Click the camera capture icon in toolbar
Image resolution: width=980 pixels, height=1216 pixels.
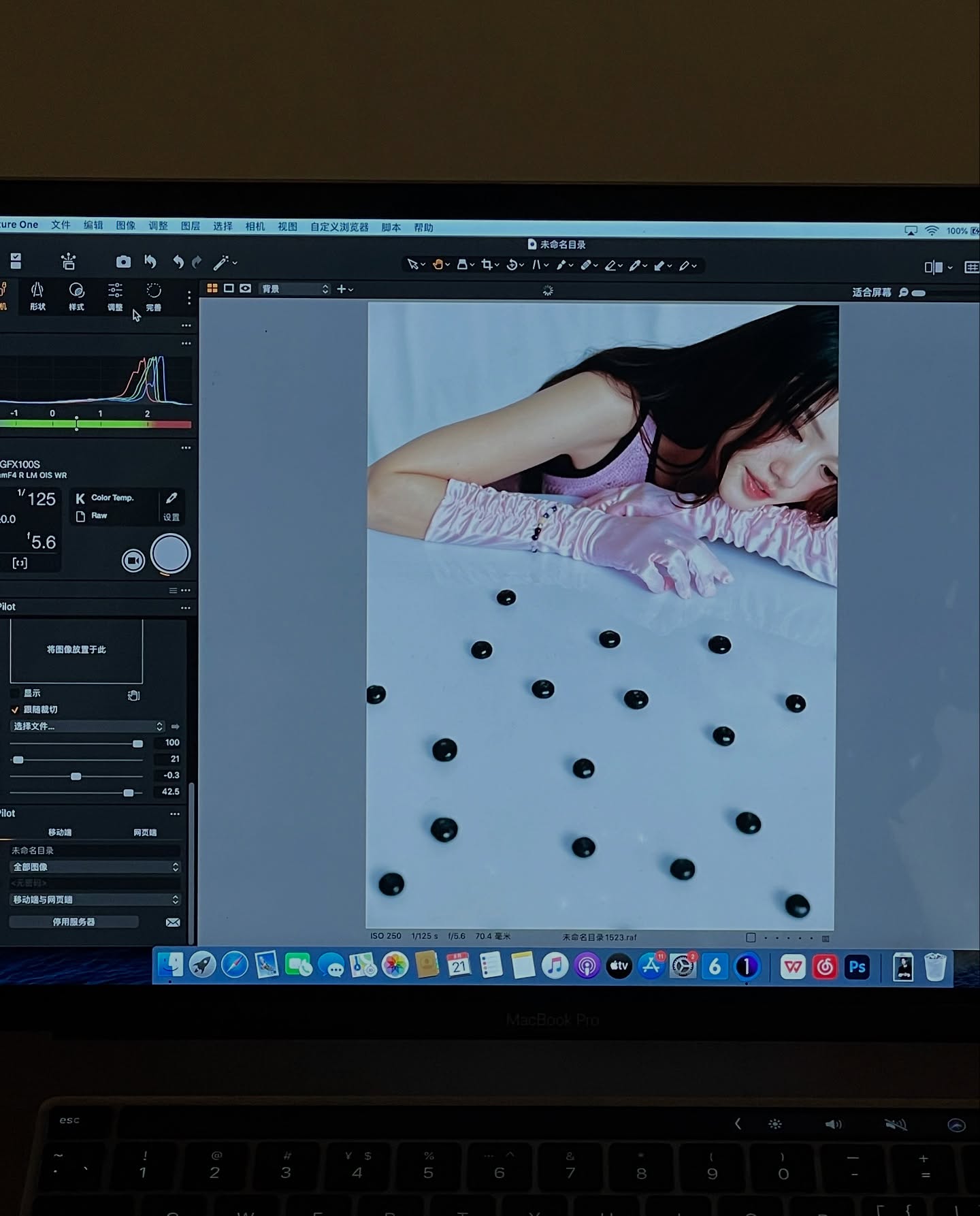pyautogui.click(x=123, y=262)
